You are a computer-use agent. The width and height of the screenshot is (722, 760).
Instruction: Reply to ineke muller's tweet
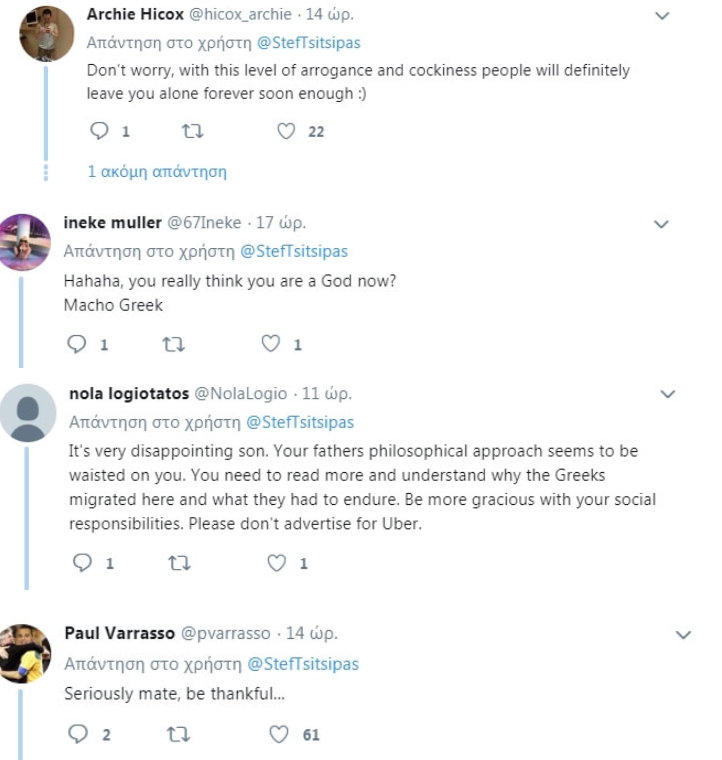[77, 344]
